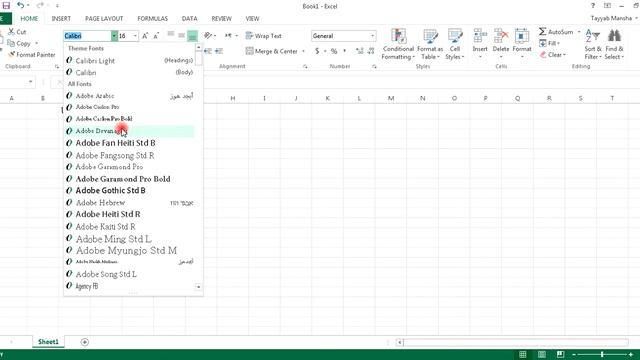The height and width of the screenshot is (360, 640).
Task: Click the Clear eraser icon
Action: click(x=543, y=54)
